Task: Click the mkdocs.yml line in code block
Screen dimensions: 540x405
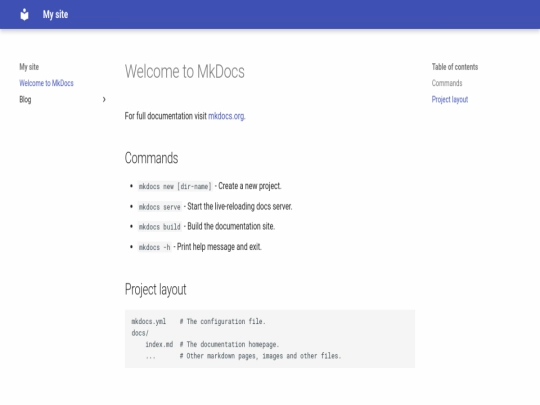Action: click(x=198, y=321)
